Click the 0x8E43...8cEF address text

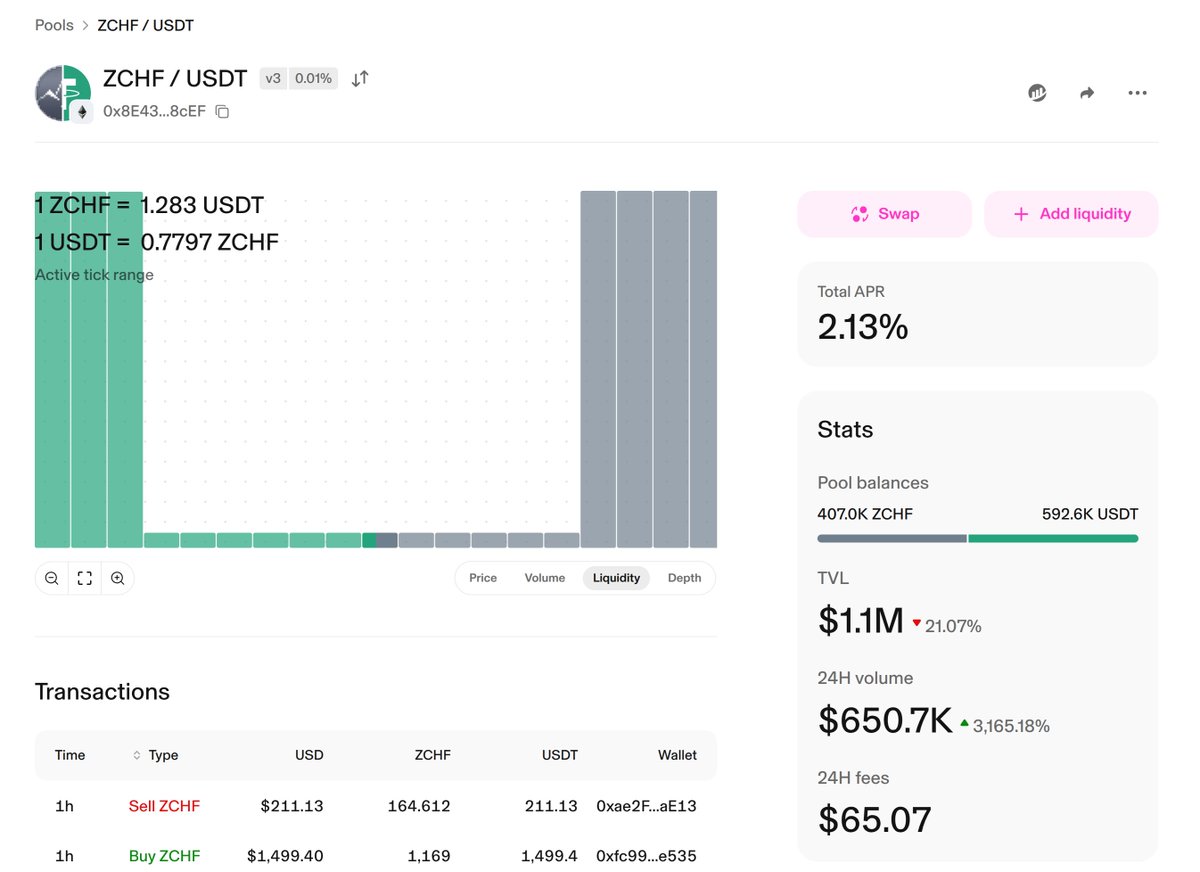[154, 112]
